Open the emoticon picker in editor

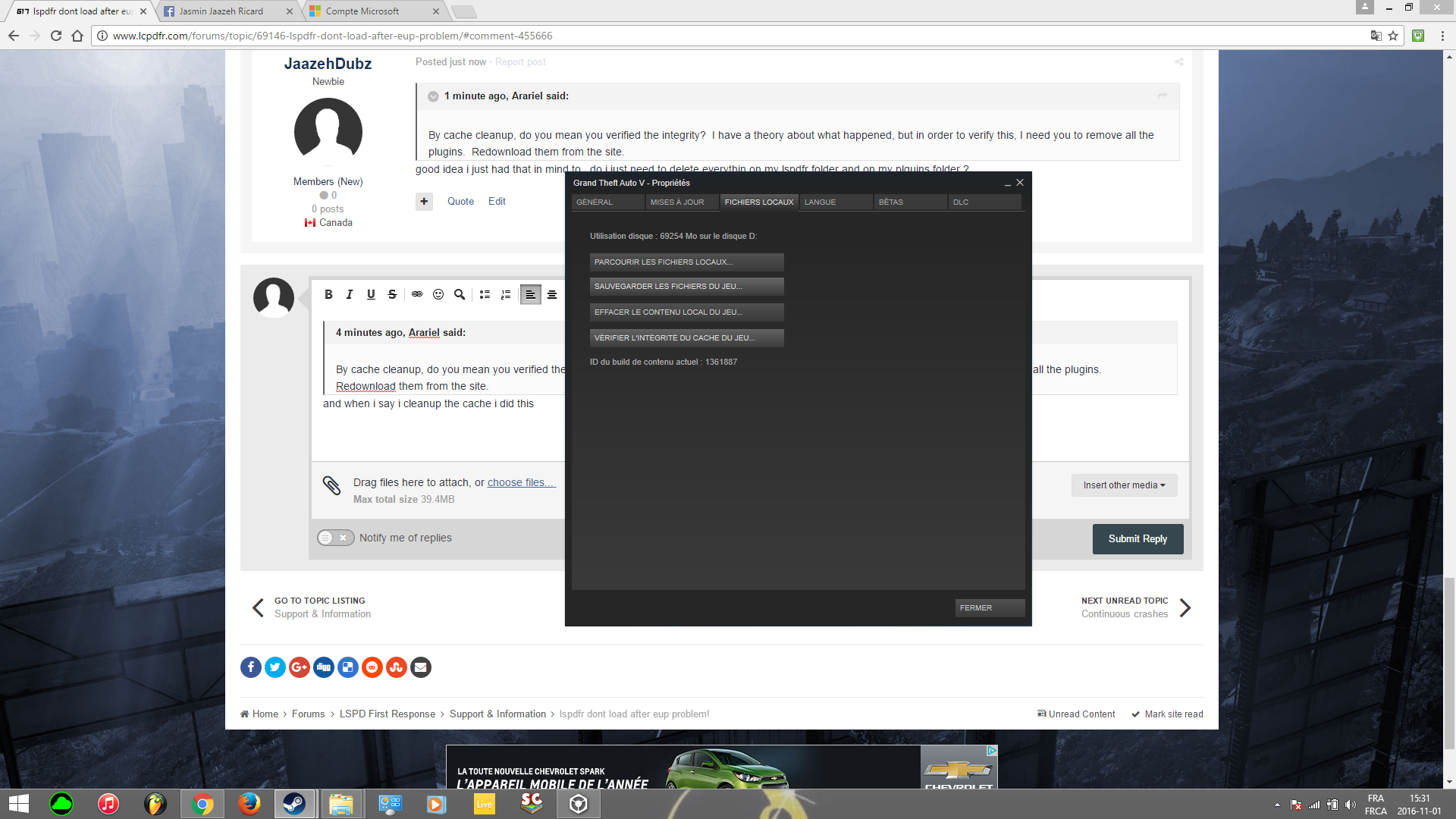tap(438, 294)
